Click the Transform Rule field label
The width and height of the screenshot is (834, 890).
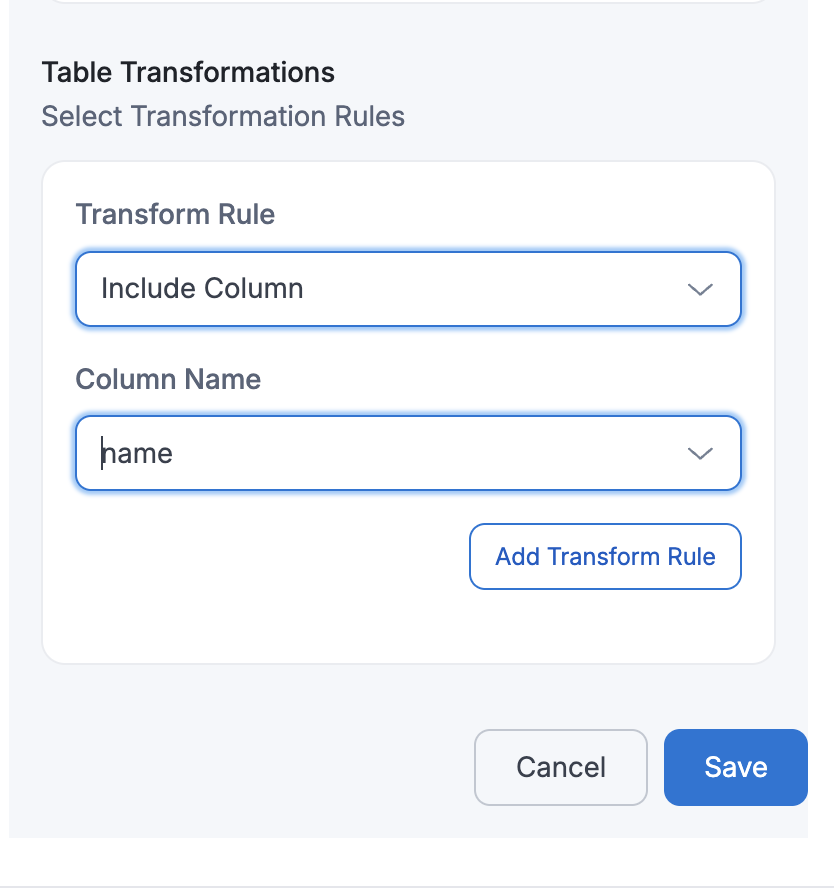coord(175,214)
